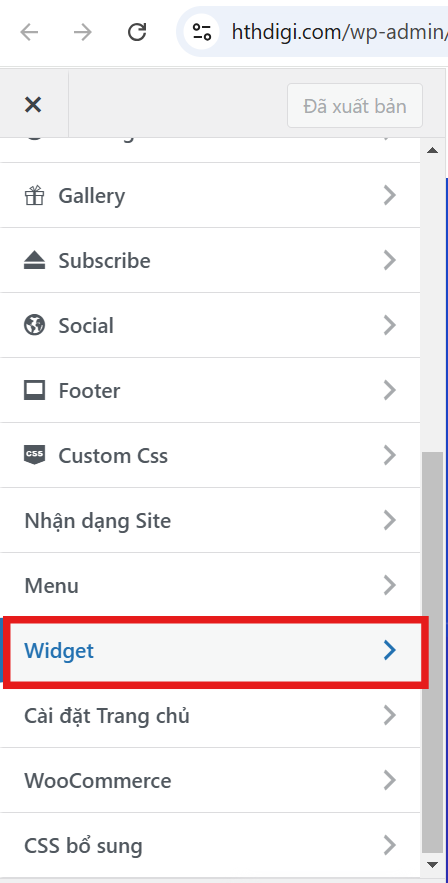
Task: Click the scrollbar down arrow
Action: click(x=433, y=864)
